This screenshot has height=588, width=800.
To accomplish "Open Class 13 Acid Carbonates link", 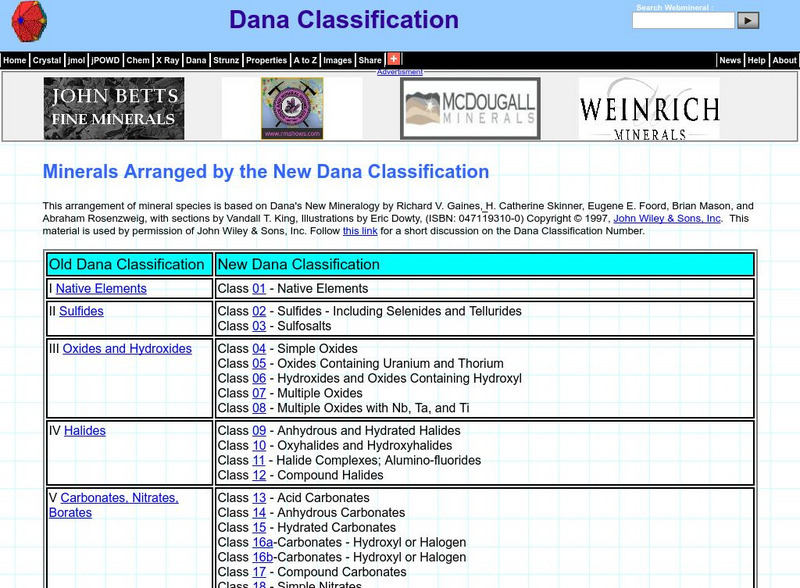I will click(259, 498).
